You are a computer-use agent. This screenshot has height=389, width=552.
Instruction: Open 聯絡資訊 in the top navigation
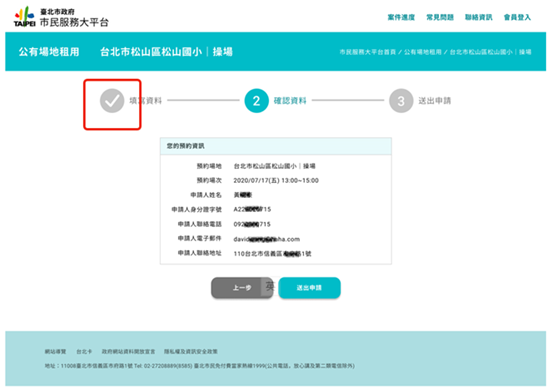click(478, 17)
